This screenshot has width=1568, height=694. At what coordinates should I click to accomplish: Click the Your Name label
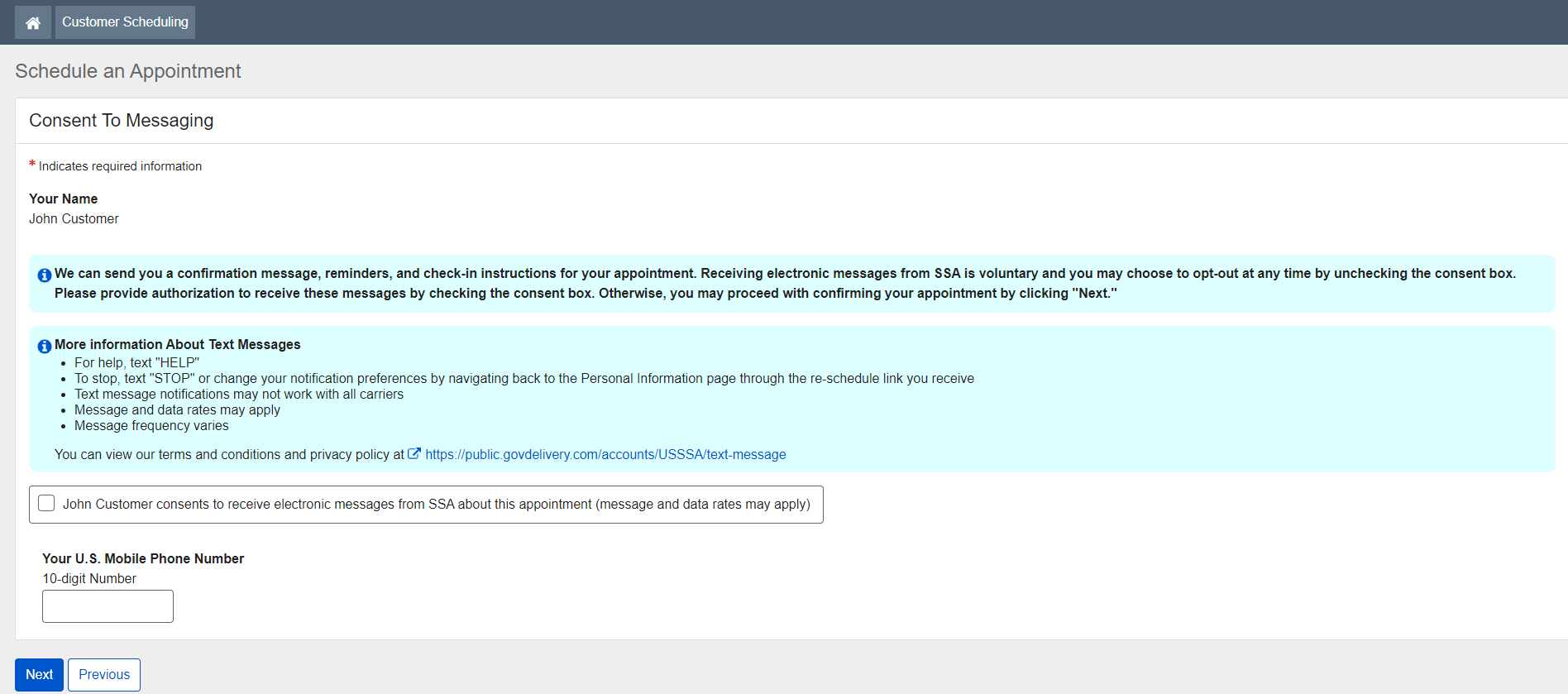click(x=64, y=199)
